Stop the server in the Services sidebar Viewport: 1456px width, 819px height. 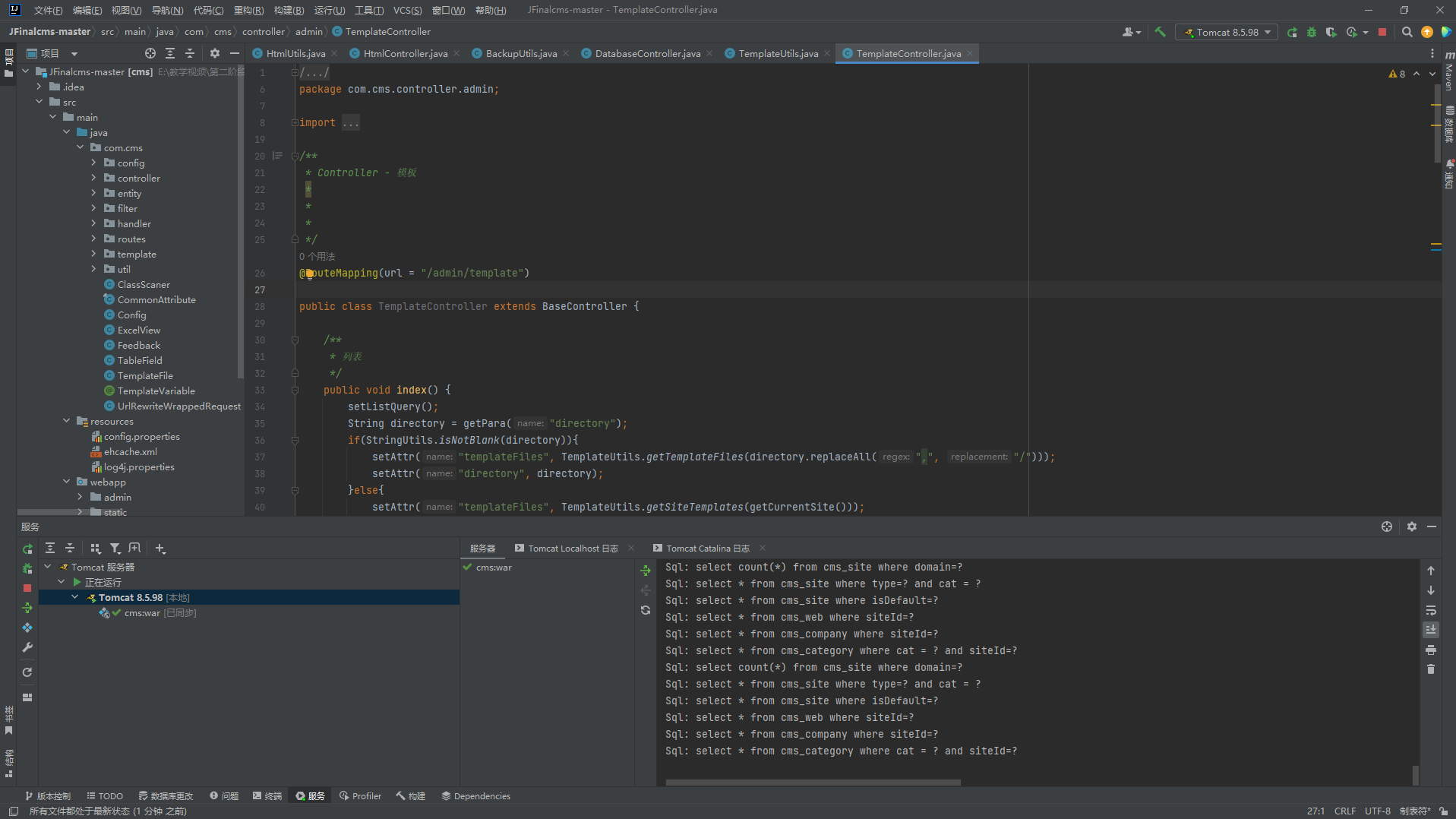click(27, 588)
